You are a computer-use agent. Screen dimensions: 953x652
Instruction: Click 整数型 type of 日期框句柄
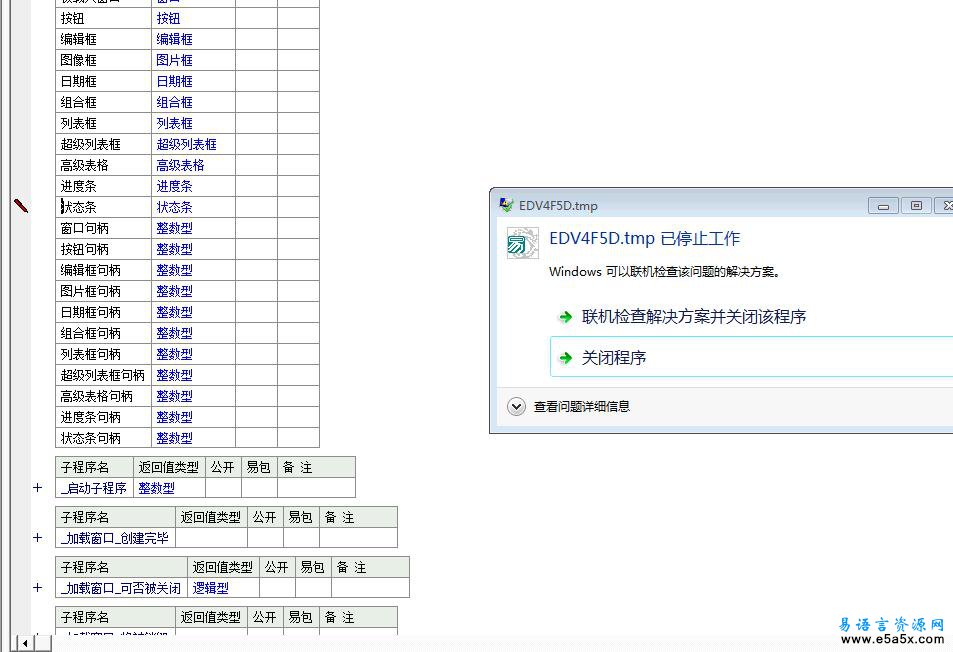coord(193,312)
